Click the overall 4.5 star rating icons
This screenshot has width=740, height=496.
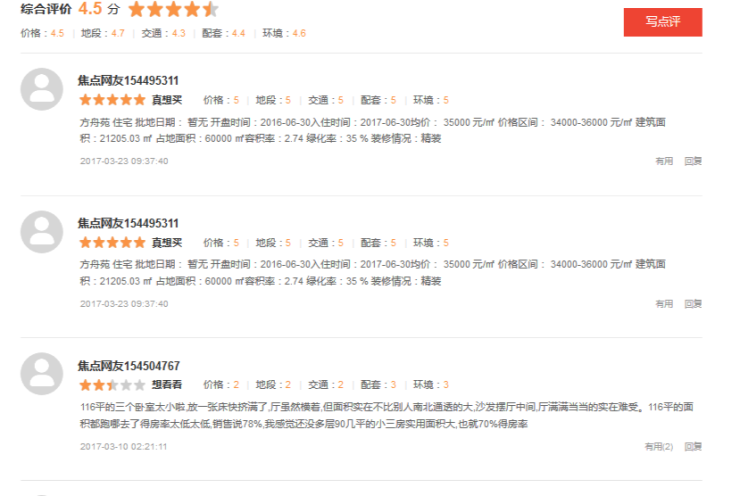click(x=173, y=9)
